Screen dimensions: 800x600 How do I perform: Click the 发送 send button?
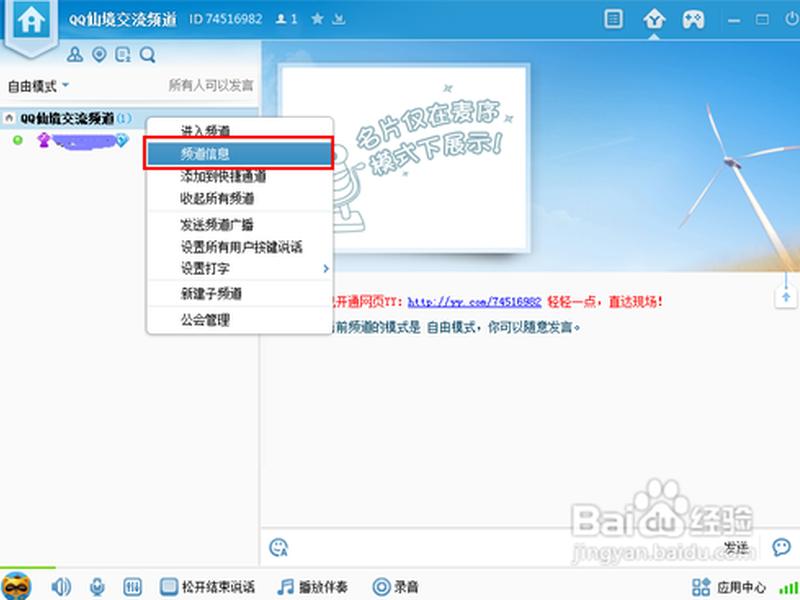tap(736, 547)
